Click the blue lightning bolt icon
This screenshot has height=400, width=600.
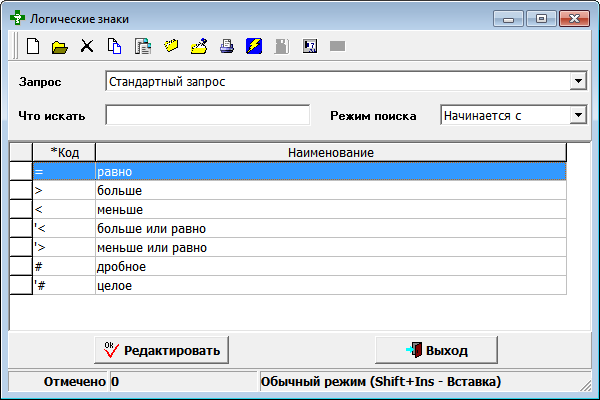click(254, 46)
